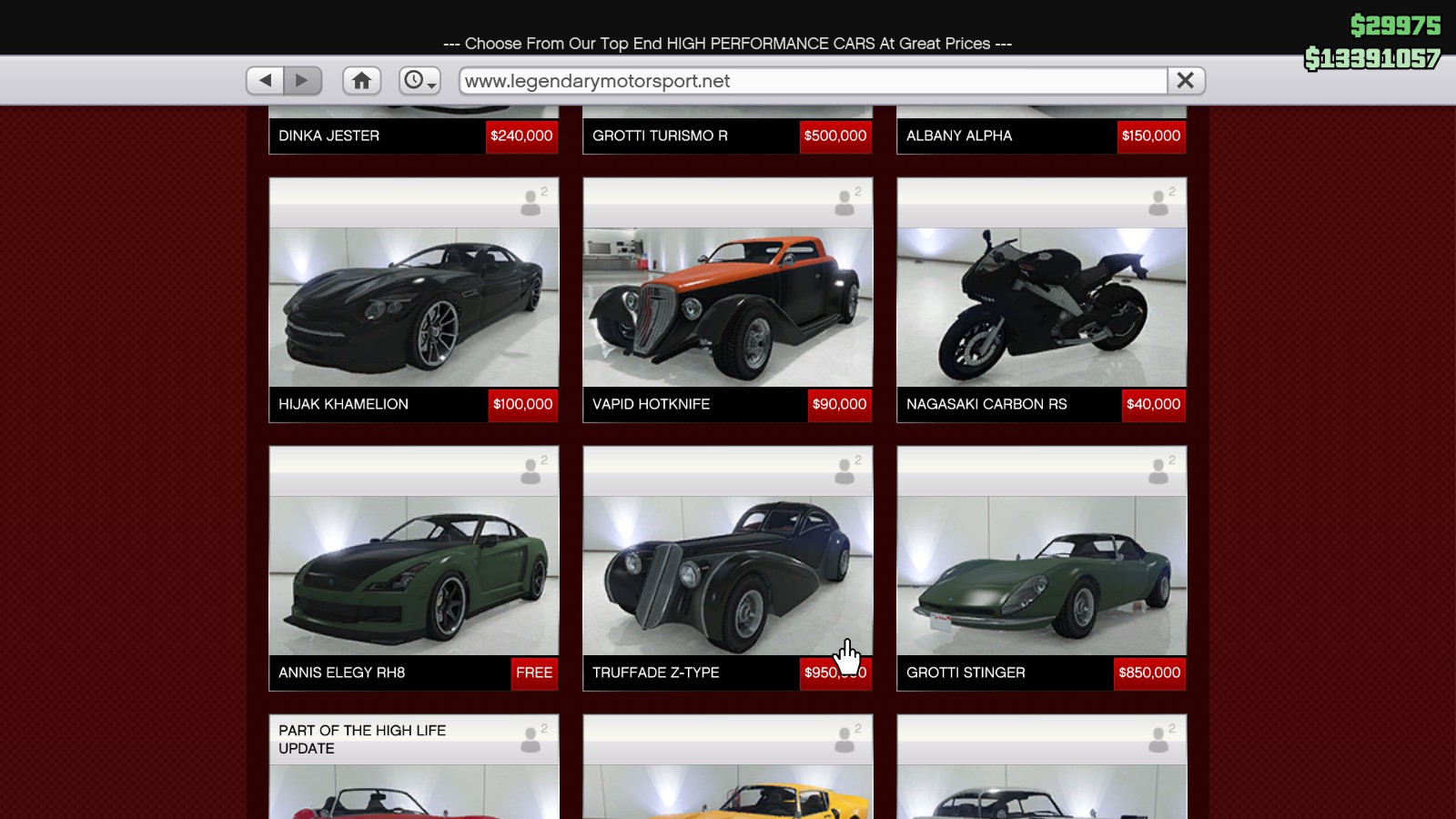Viewport: 1456px width, 819px height.
Task: Open the Grotti Stinger listing name
Action: click(966, 672)
